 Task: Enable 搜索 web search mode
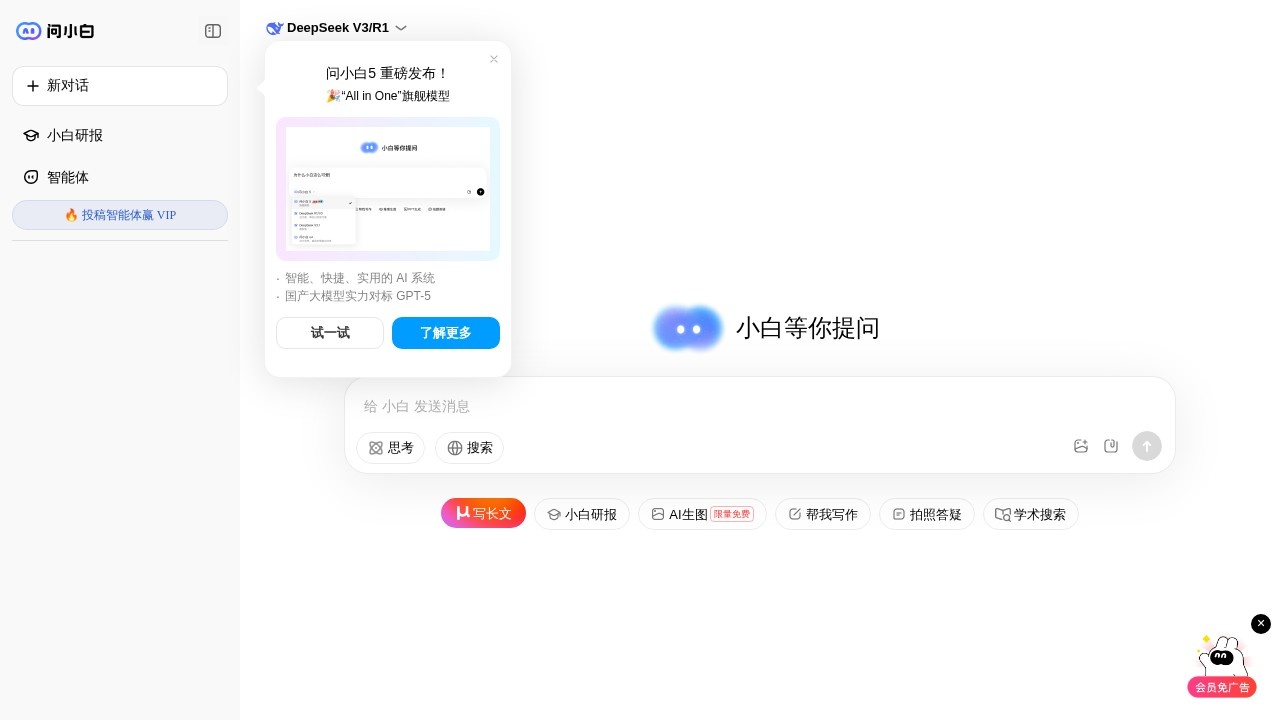[x=469, y=448]
